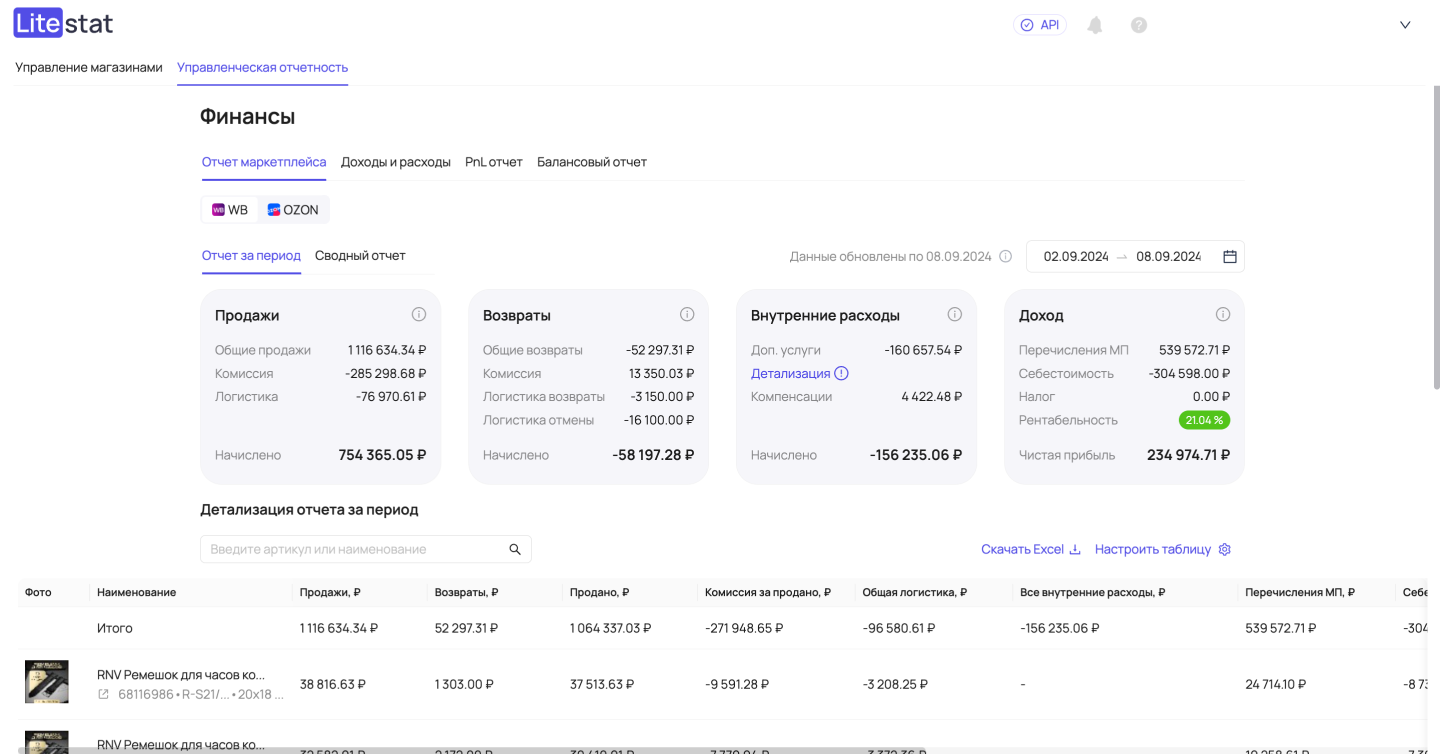
Task: Click the notification bell icon
Action: 1095,25
